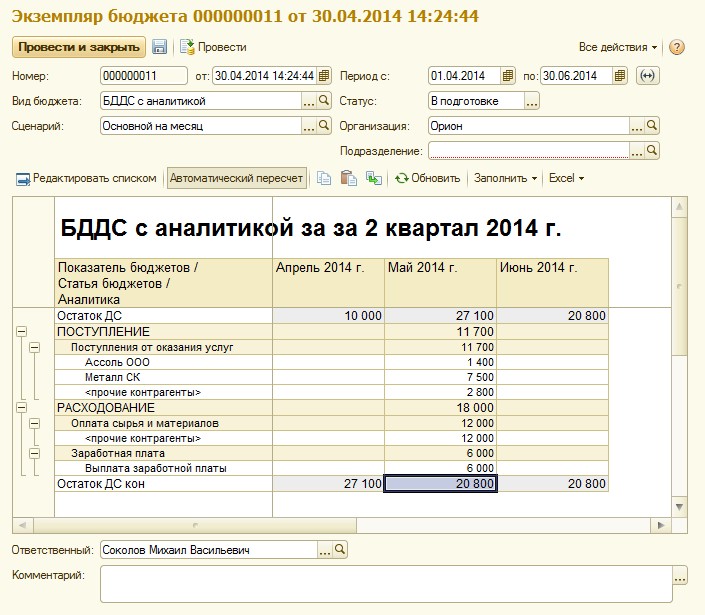
Task: Open budget type search magnifier
Action: pyautogui.click(x=324, y=101)
